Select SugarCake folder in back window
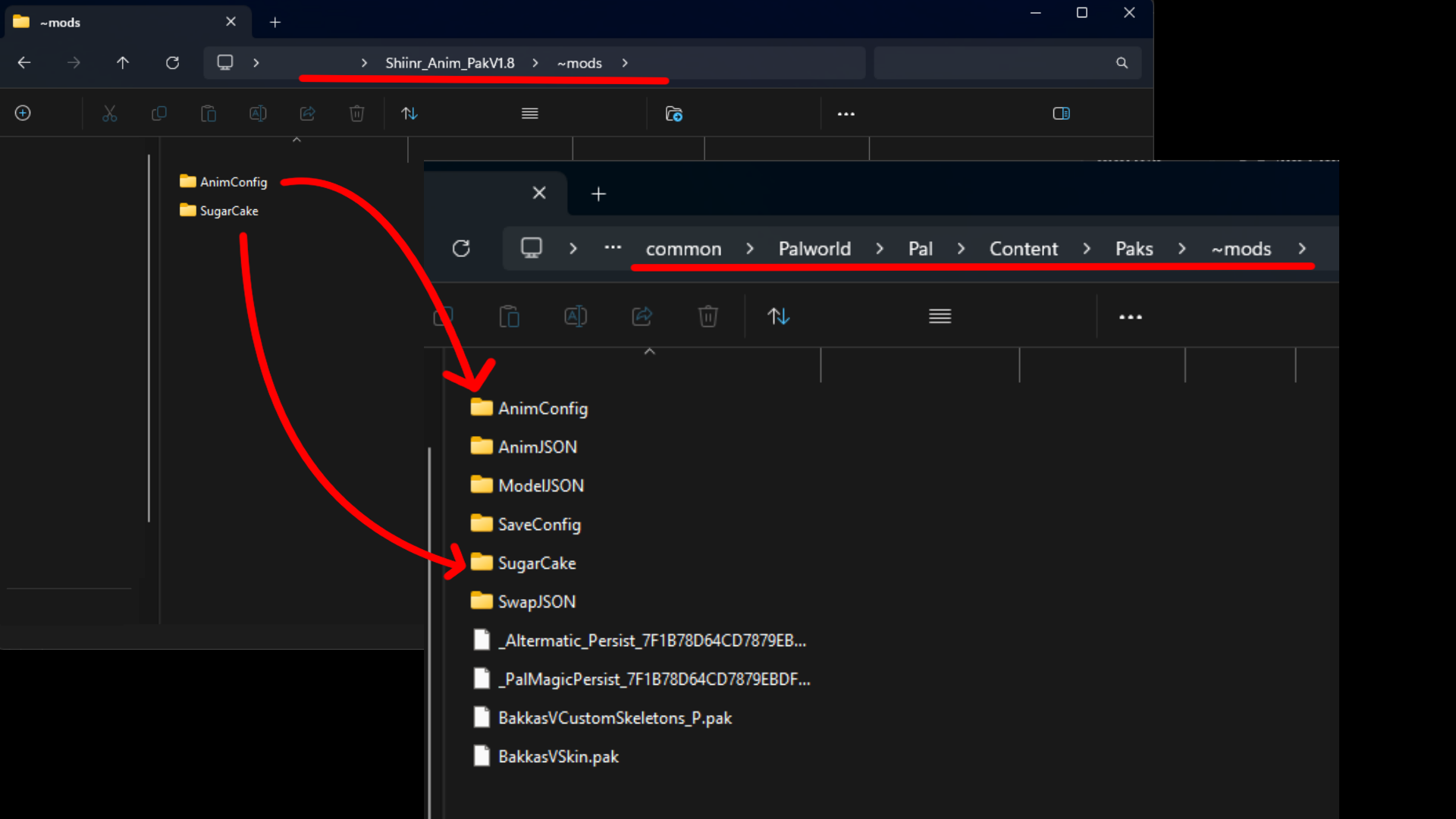Viewport: 1456px width, 819px height. pos(219,211)
